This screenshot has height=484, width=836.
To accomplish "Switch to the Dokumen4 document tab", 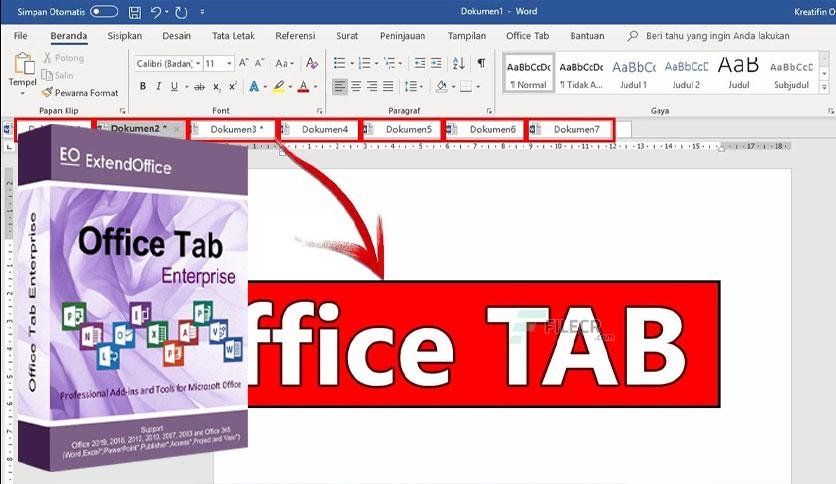I will [320, 130].
